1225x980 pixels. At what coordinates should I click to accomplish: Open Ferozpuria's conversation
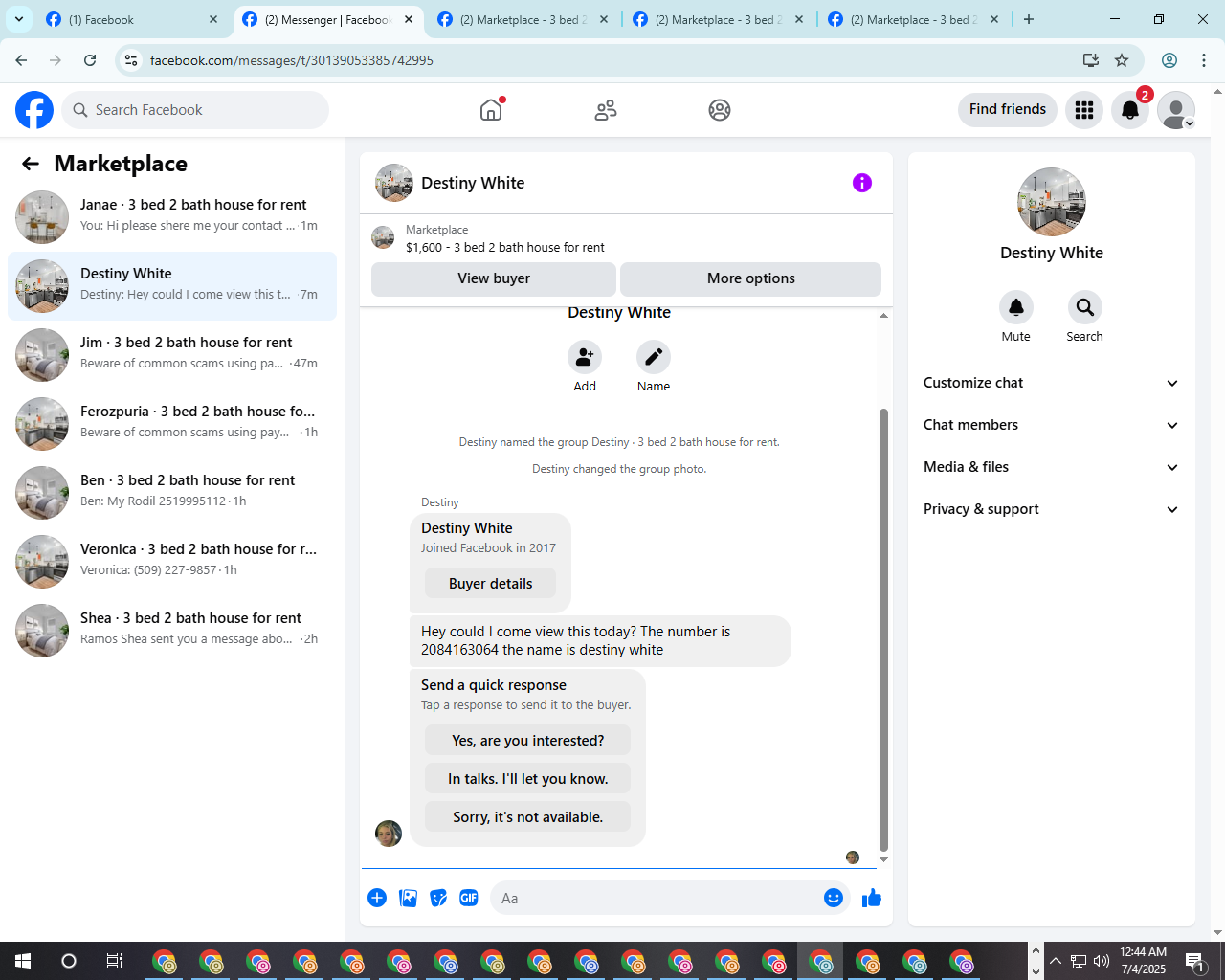[172, 424]
